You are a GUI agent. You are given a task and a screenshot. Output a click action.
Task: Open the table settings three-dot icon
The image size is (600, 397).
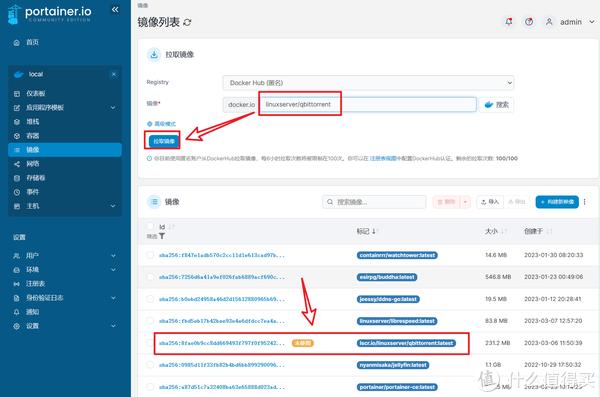584,202
